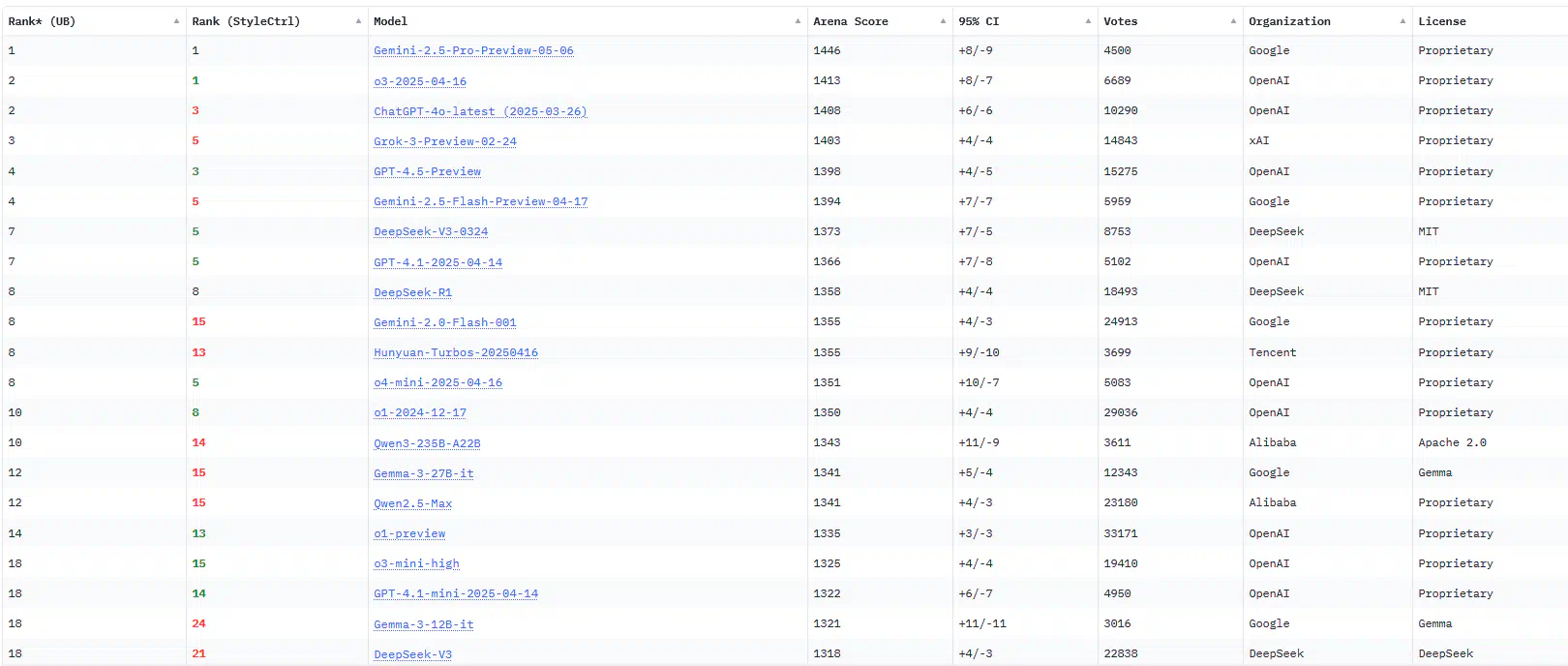Image resolution: width=1568 pixels, height=666 pixels.
Task: Select Arena Score value 1413
Action: pyautogui.click(x=827, y=80)
